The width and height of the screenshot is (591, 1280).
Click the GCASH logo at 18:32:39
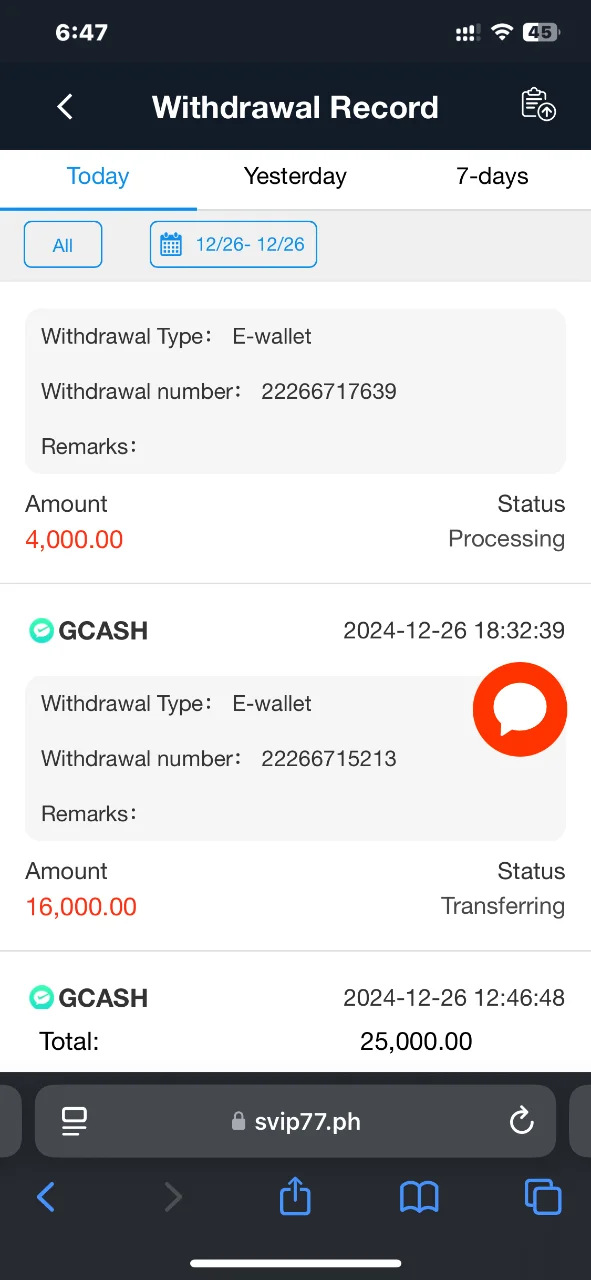pyautogui.click(x=87, y=631)
